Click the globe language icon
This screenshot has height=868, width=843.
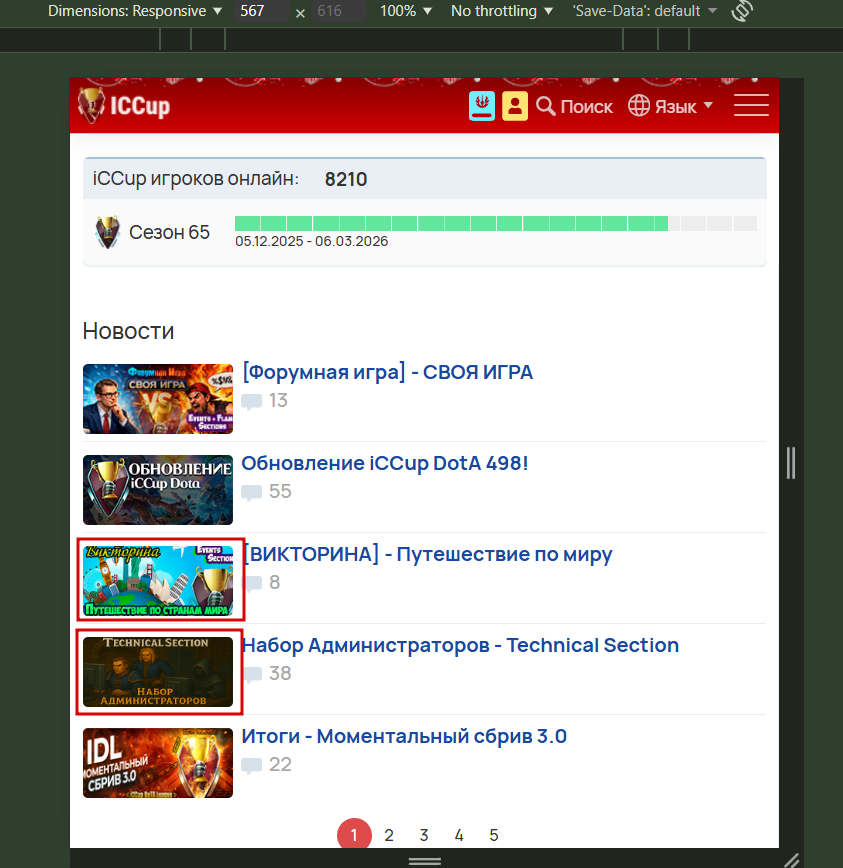[639, 106]
